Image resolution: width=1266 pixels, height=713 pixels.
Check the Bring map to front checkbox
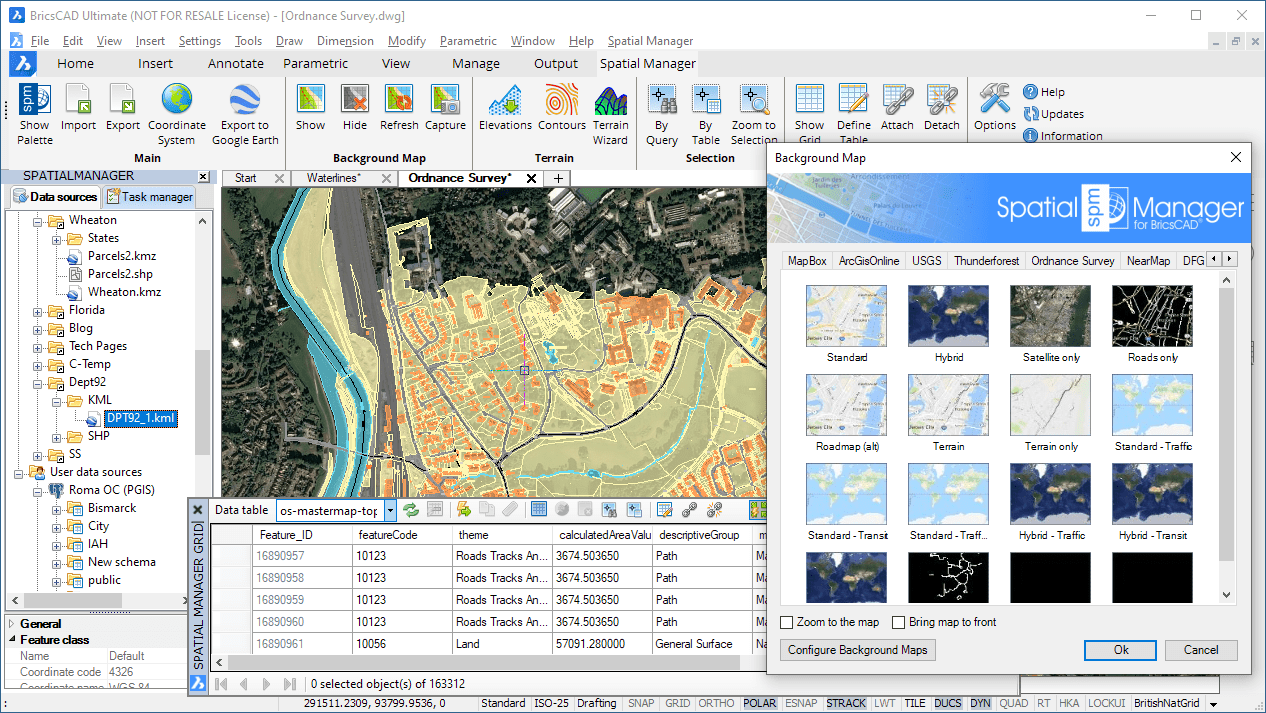pos(899,622)
